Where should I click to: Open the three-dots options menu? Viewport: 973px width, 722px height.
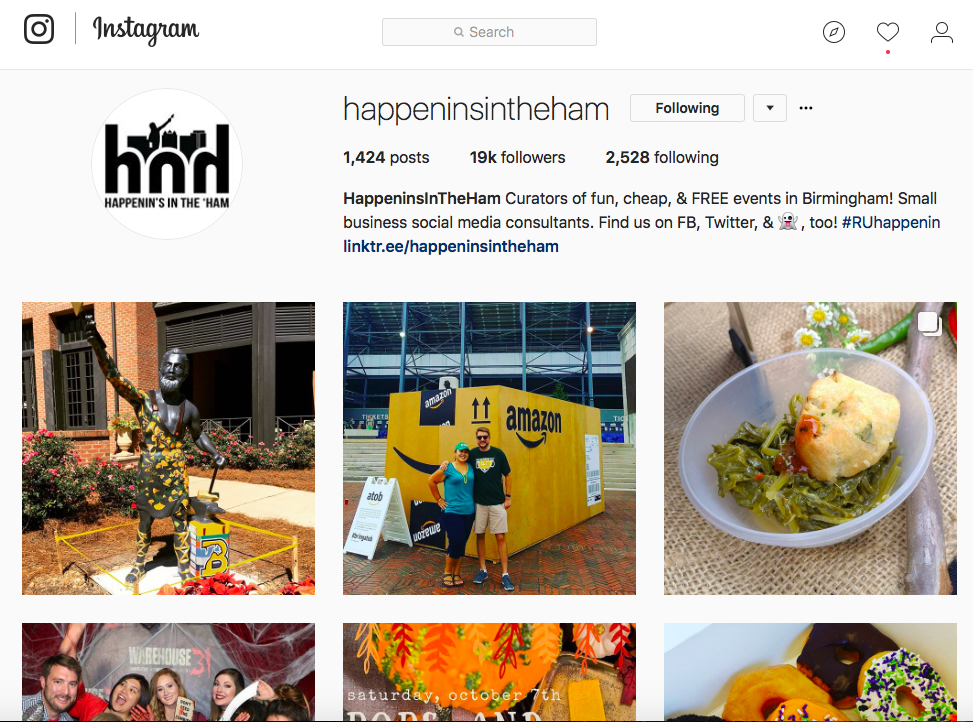(x=805, y=108)
